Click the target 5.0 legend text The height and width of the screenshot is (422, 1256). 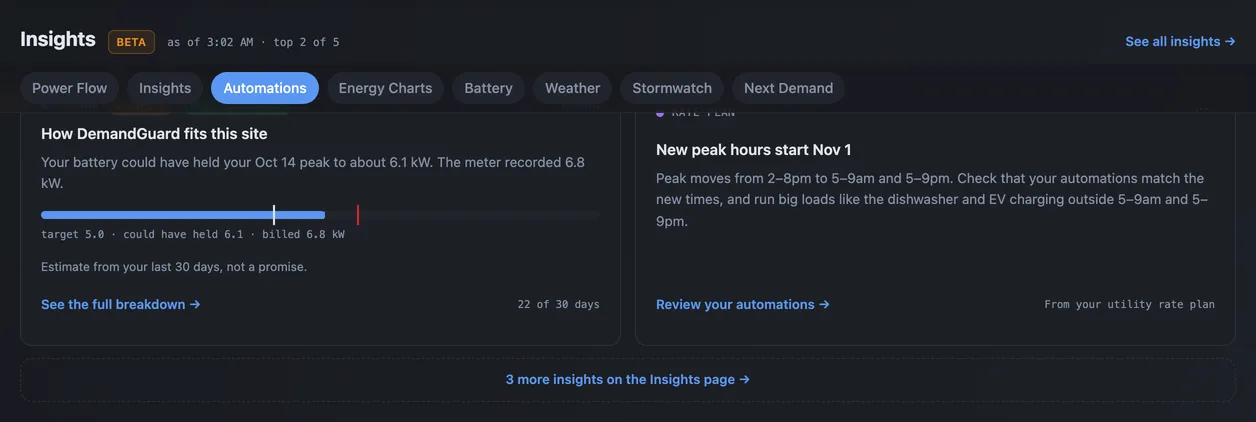73,234
